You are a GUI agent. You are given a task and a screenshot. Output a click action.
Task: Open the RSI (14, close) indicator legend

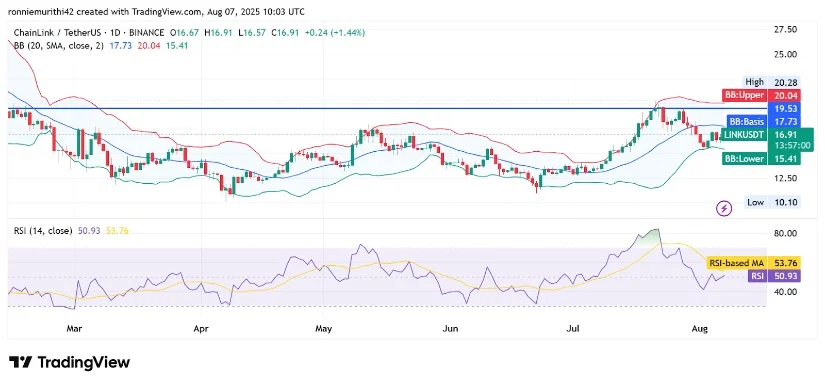(43, 230)
